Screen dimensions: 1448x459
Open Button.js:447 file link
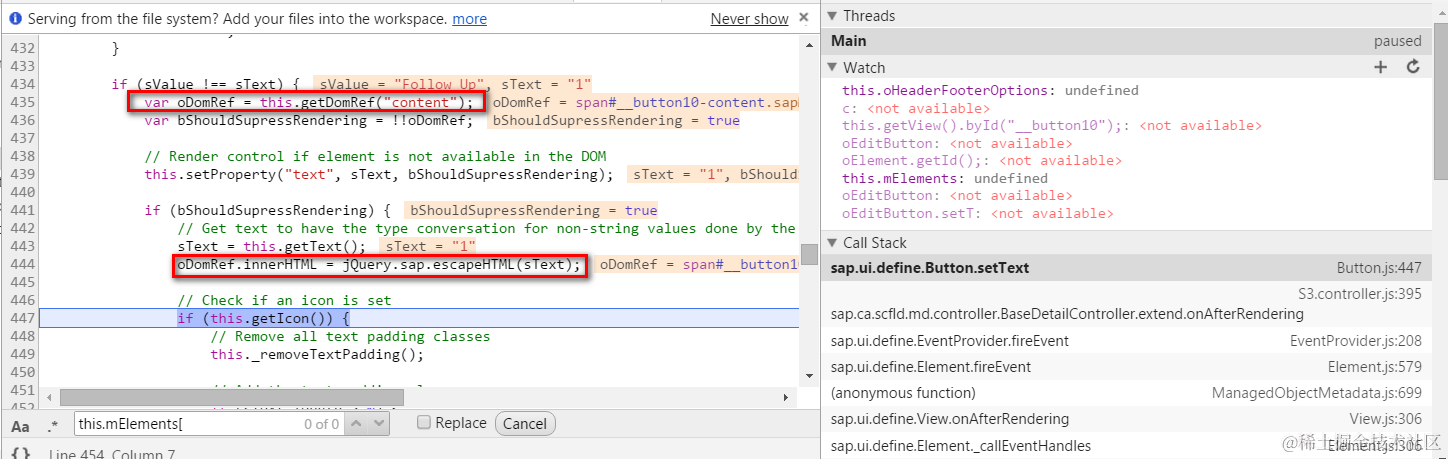(1379, 268)
